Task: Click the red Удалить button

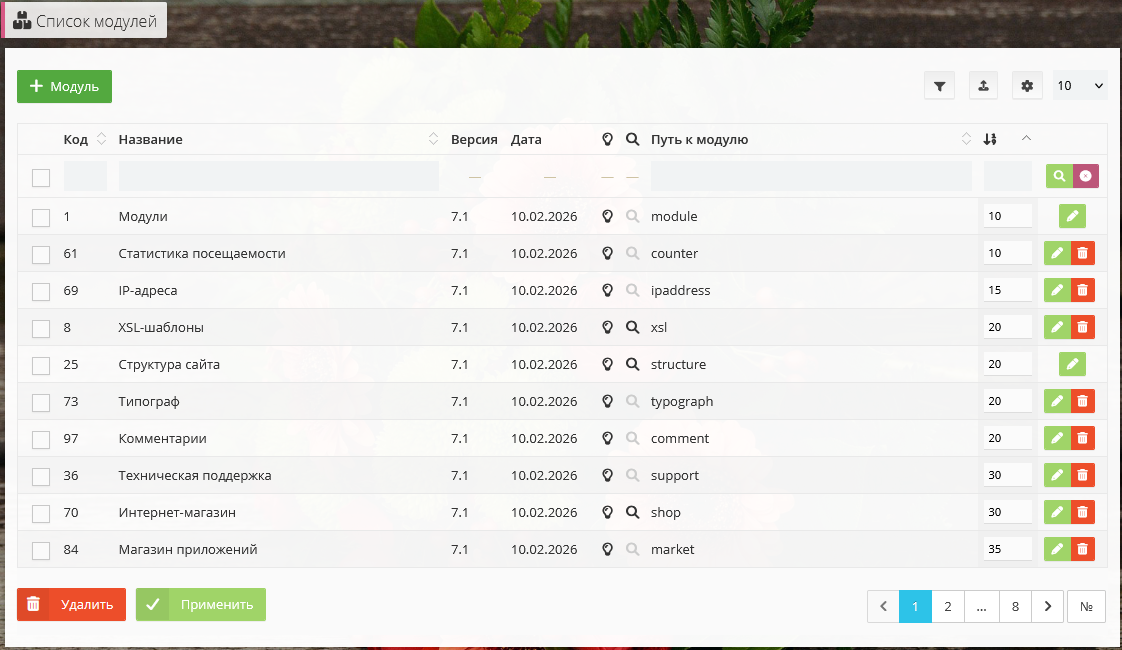Action: coord(72,605)
